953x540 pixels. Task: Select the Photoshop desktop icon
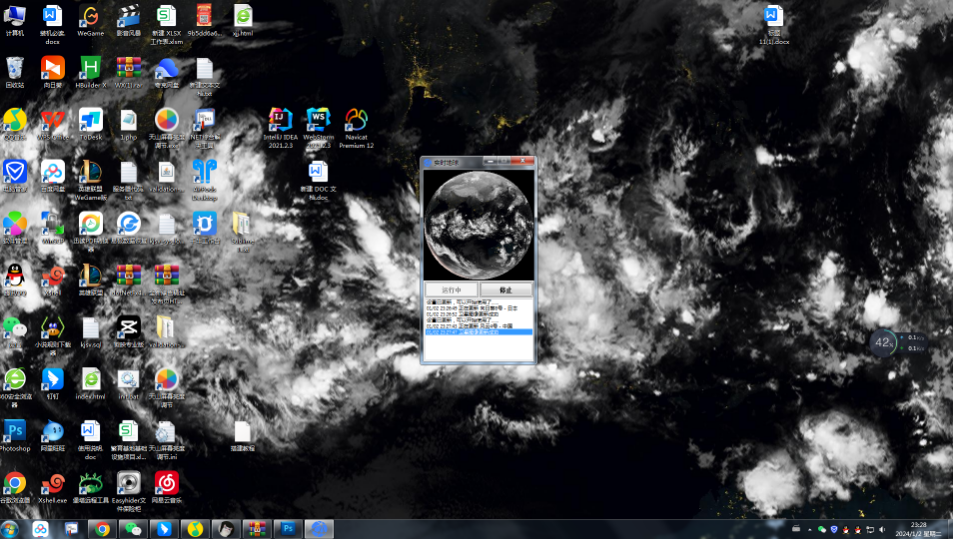click(x=14, y=432)
